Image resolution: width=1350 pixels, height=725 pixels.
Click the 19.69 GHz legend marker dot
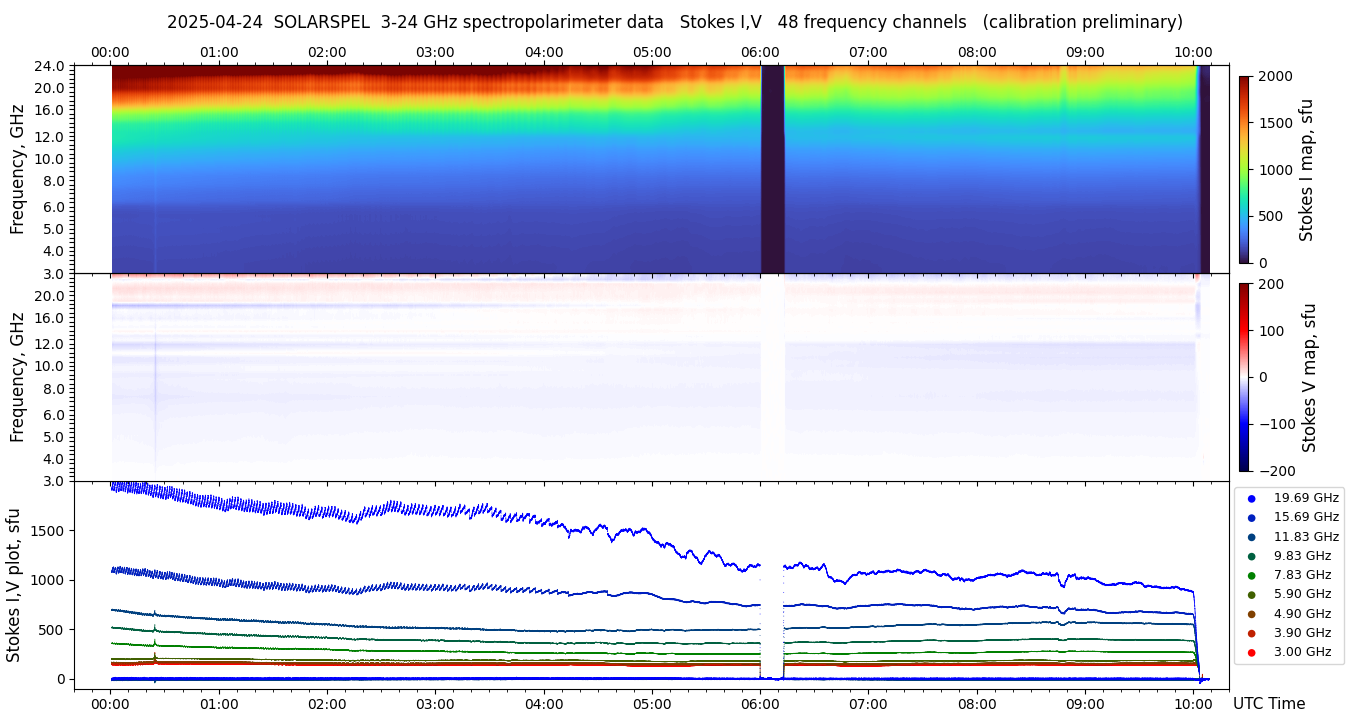[x=1251, y=498]
